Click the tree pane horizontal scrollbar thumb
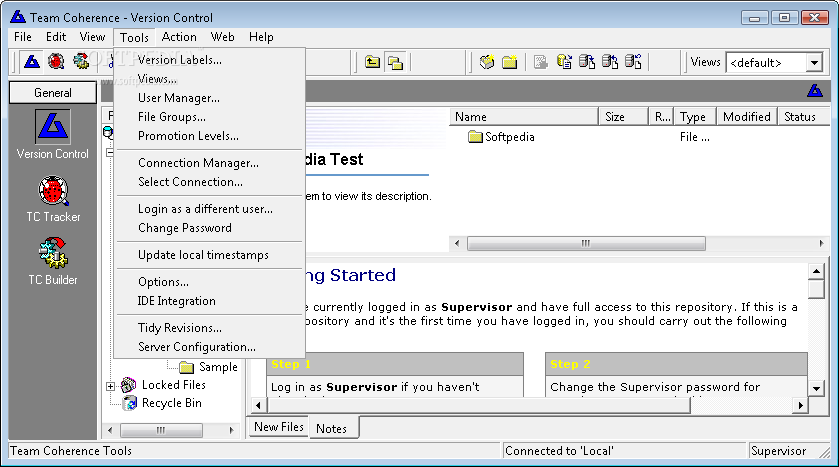 click(161, 430)
